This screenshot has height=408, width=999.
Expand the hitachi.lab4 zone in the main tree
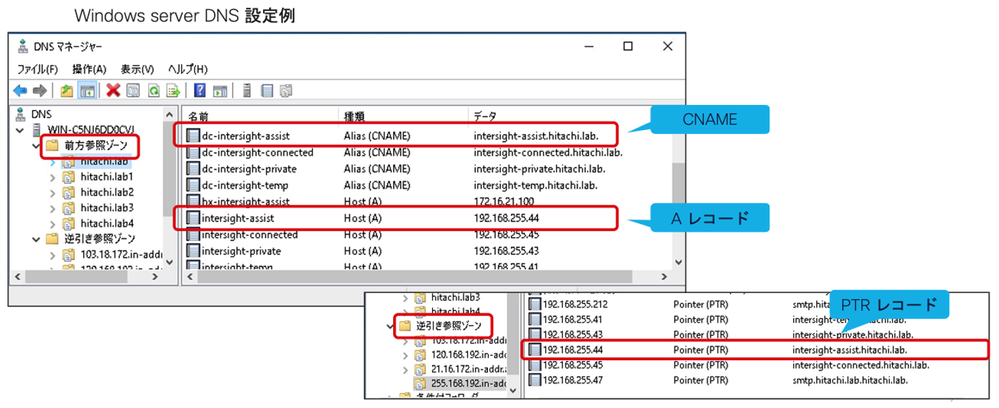[52, 224]
